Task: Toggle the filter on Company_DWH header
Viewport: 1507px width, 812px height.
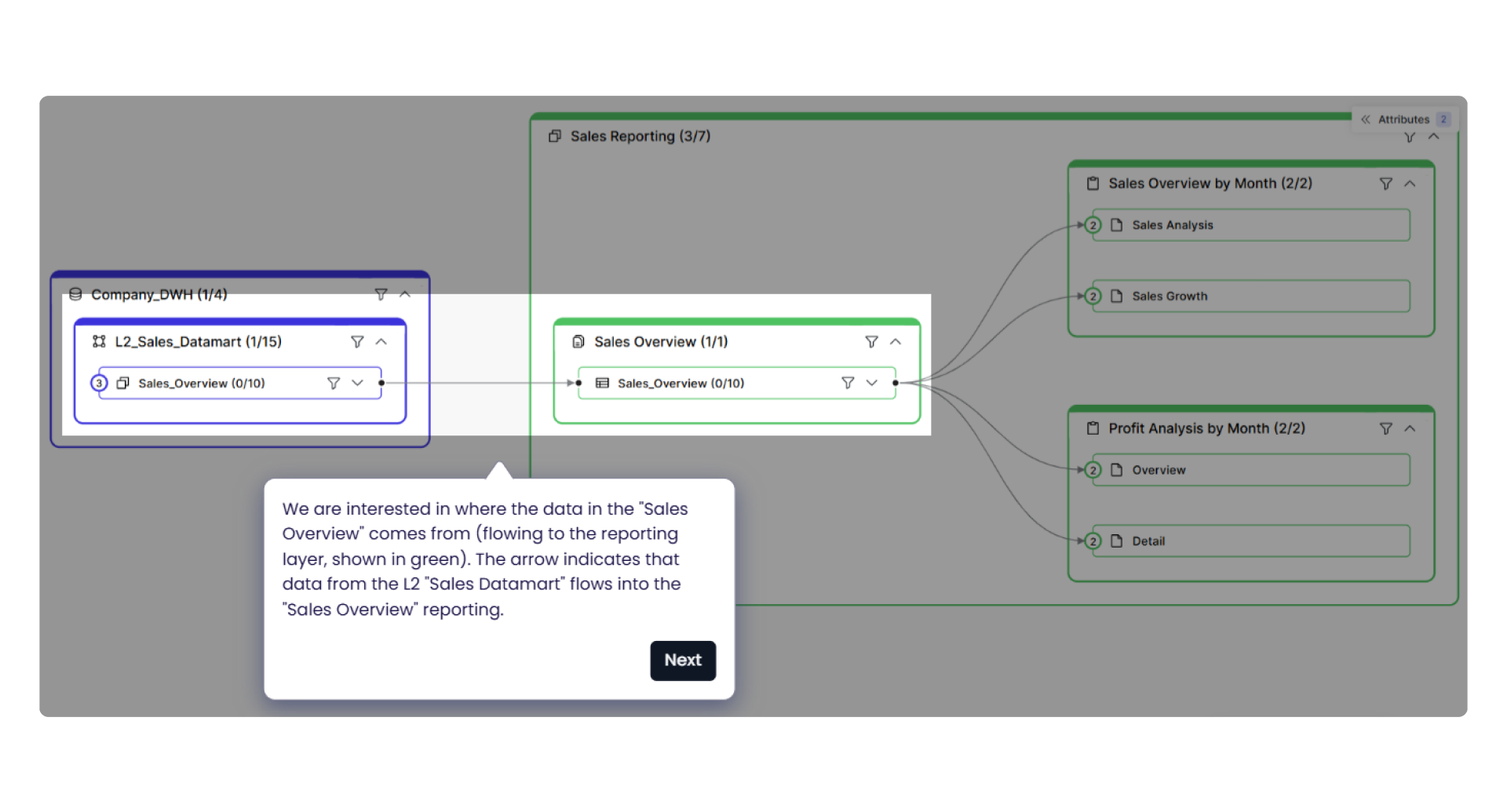Action: click(x=381, y=294)
